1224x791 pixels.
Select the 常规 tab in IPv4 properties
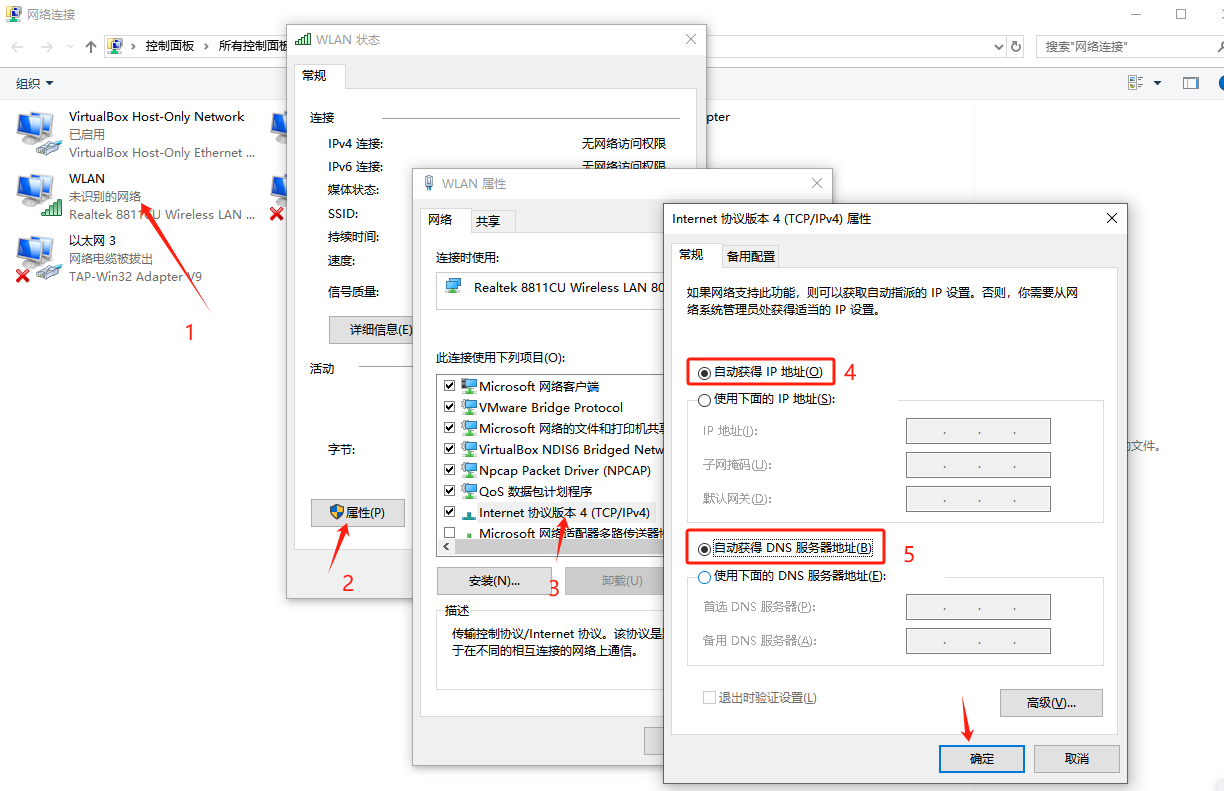tap(691, 255)
